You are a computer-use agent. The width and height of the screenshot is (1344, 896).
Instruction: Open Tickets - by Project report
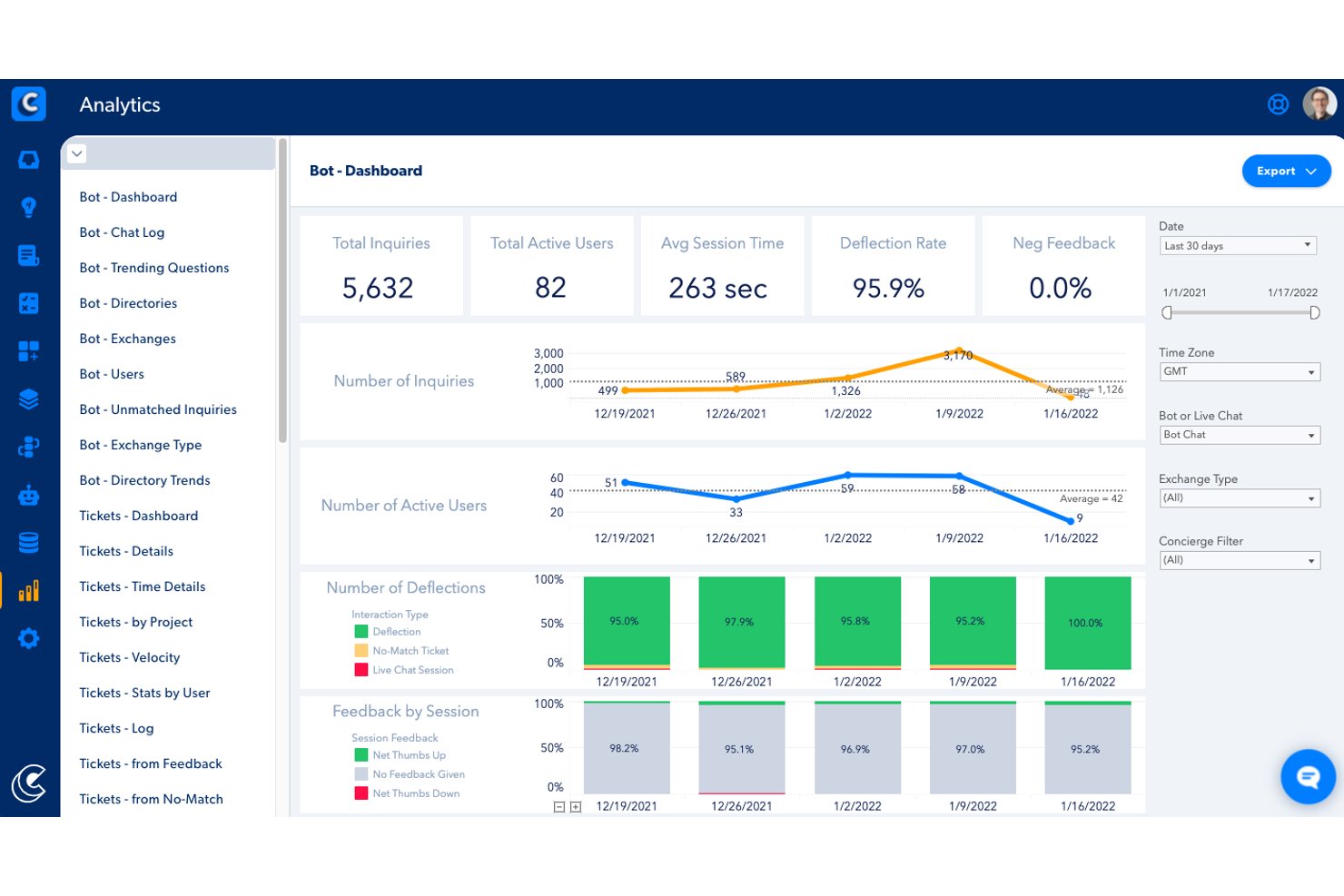[x=136, y=622]
